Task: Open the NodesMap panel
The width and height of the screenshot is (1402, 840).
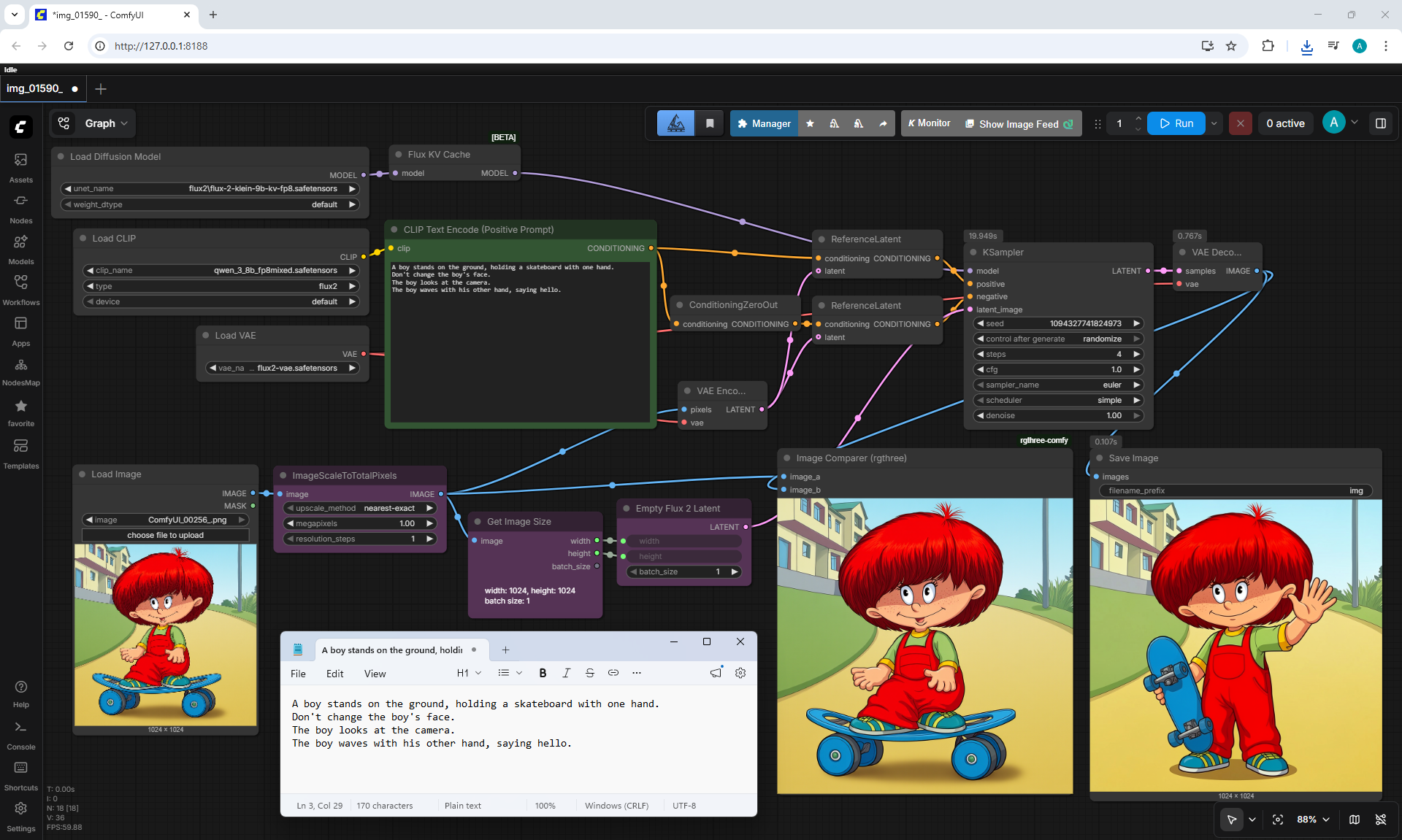Action: point(20,371)
